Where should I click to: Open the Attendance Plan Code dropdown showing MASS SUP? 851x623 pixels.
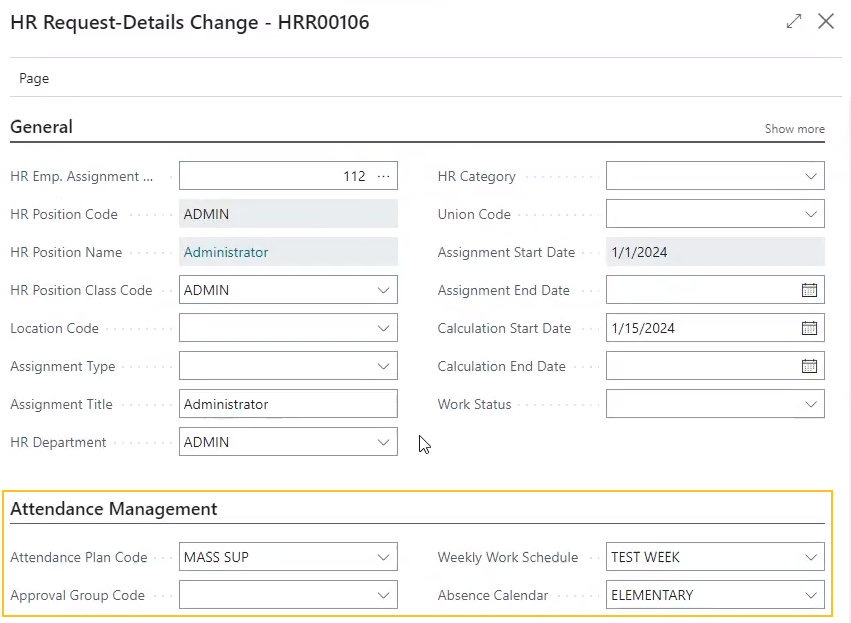[x=383, y=557]
